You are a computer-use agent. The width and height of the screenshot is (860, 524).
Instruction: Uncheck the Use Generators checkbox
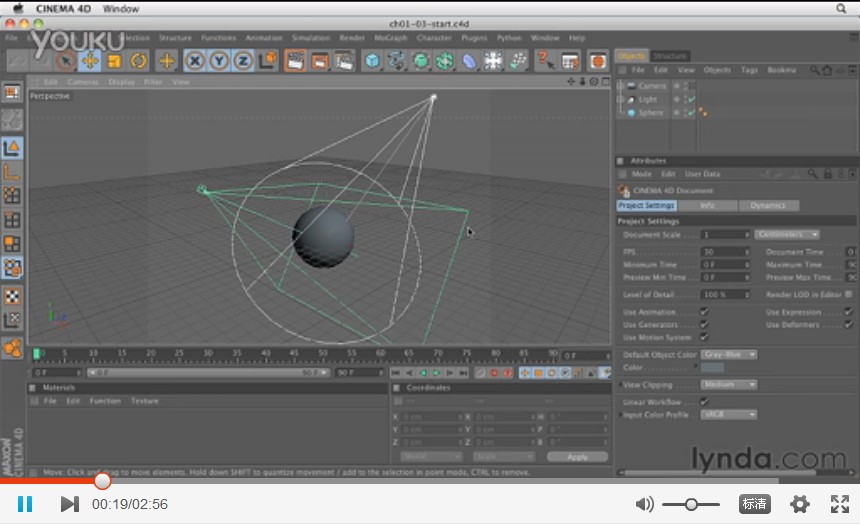[x=704, y=324]
